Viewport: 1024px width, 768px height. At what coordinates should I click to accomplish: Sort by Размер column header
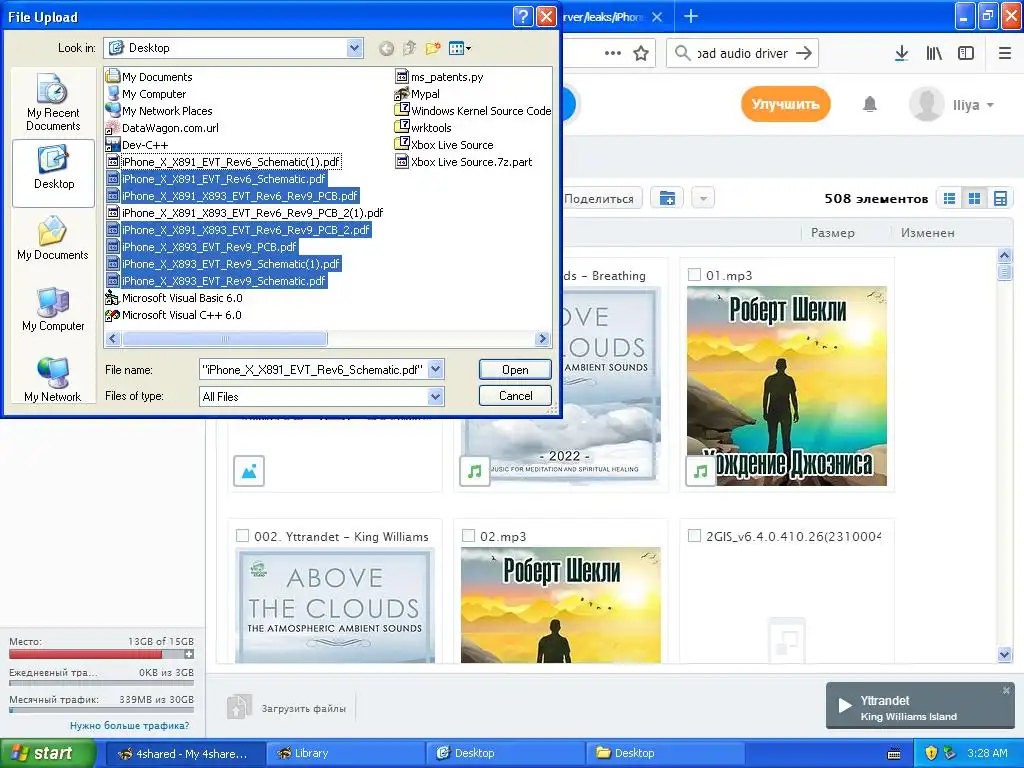832,232
